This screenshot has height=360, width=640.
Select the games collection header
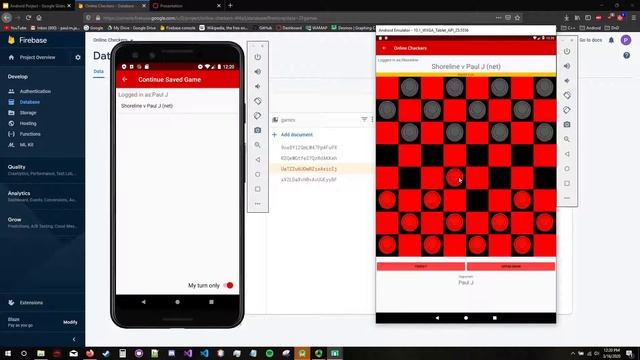pos(288,120)
